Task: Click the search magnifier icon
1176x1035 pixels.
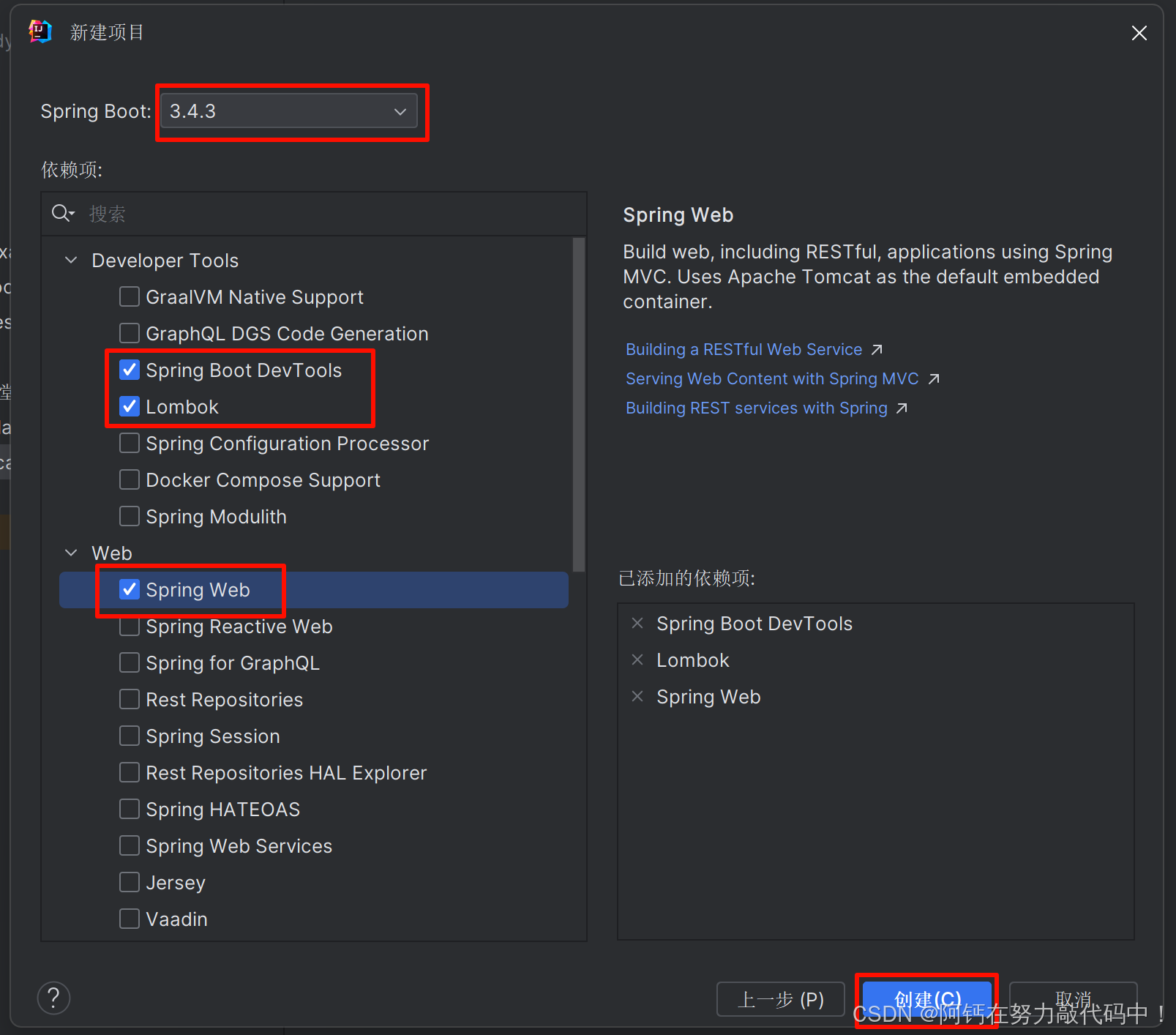Action: click(x=63, y=213)
